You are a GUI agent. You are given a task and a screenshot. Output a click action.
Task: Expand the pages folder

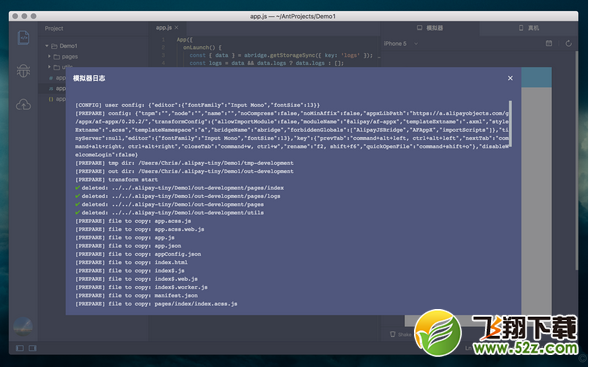point(49,56)
